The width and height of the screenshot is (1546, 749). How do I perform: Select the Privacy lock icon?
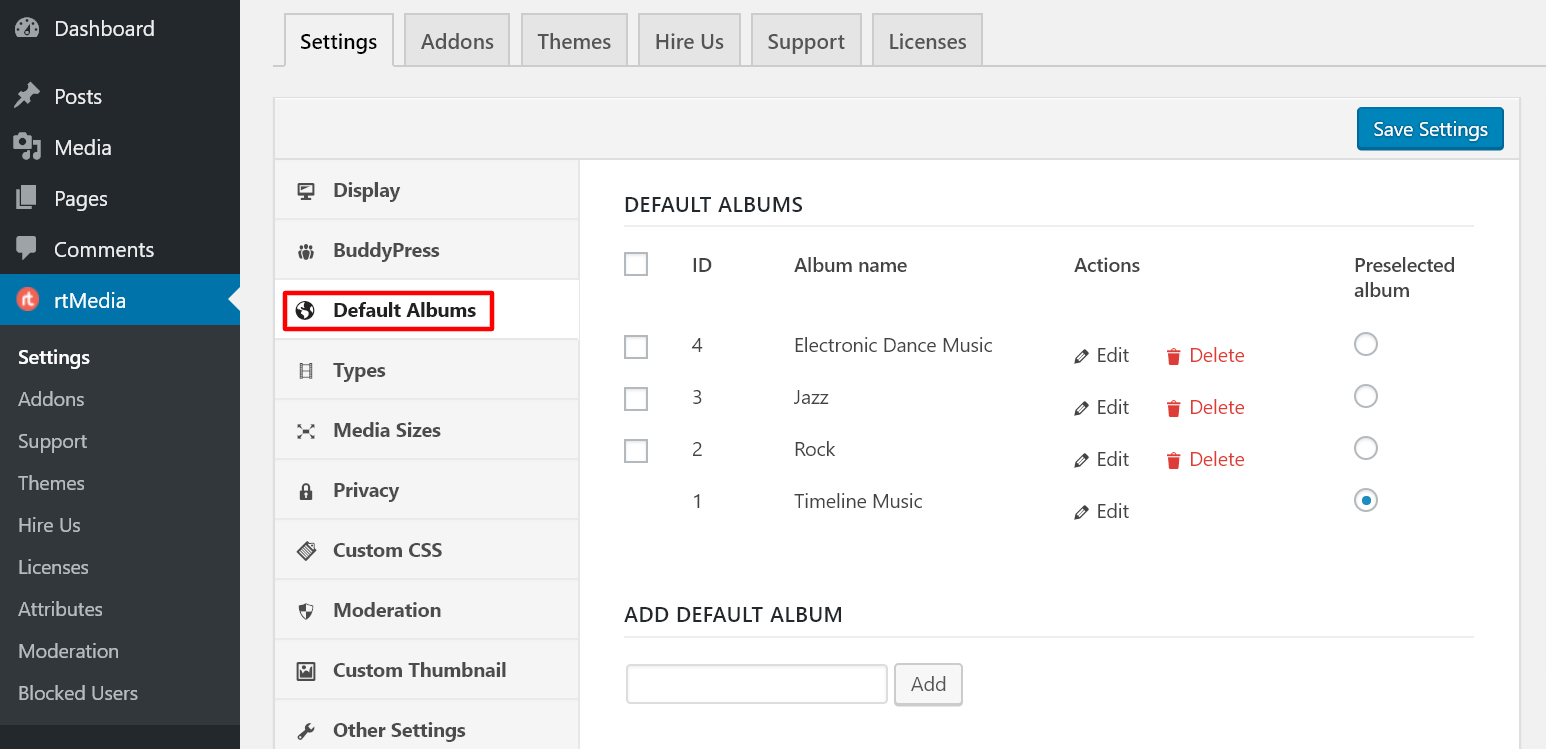pyautogui.click(x=306, y=489)
